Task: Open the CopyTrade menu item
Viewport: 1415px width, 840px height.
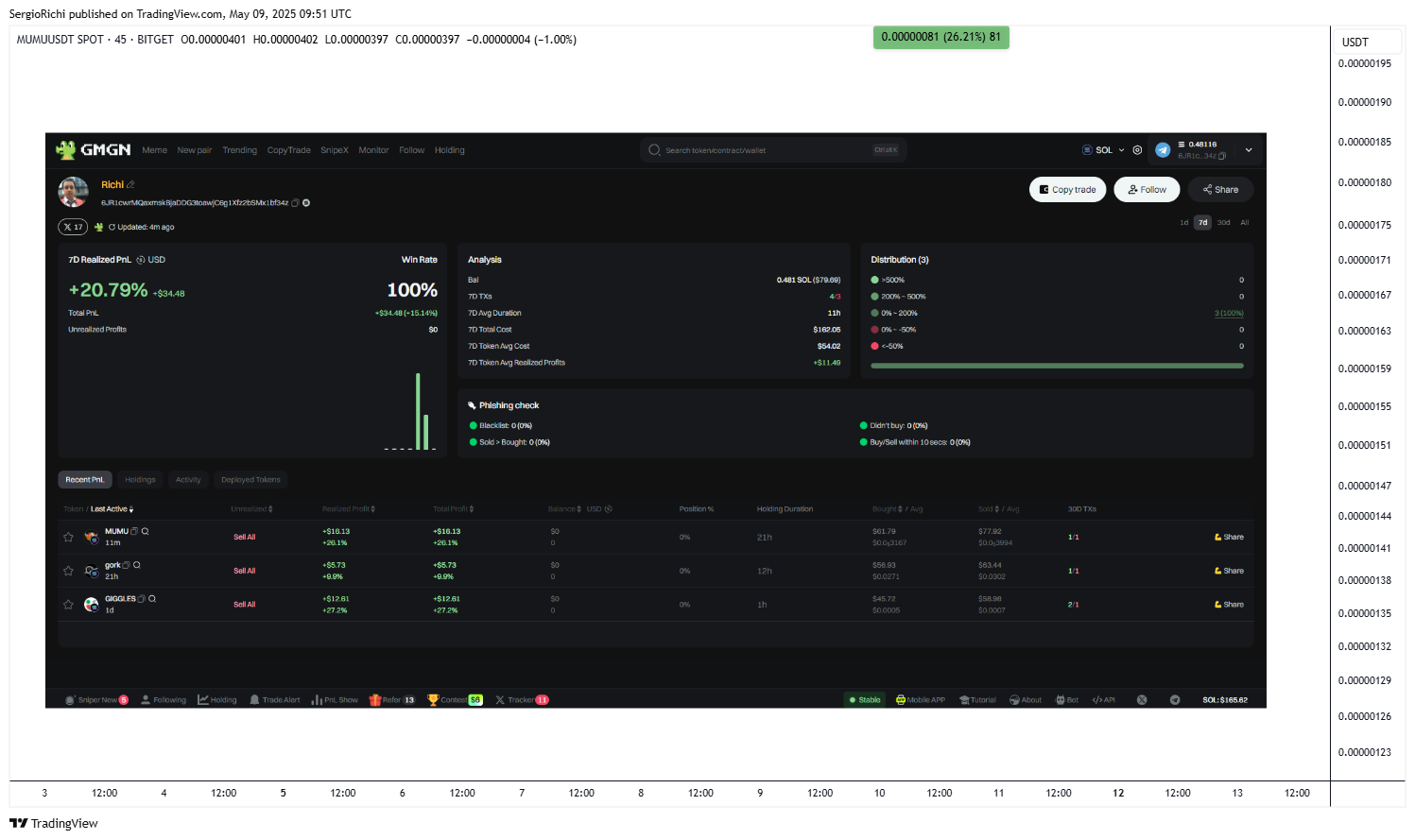Action: 289,150
